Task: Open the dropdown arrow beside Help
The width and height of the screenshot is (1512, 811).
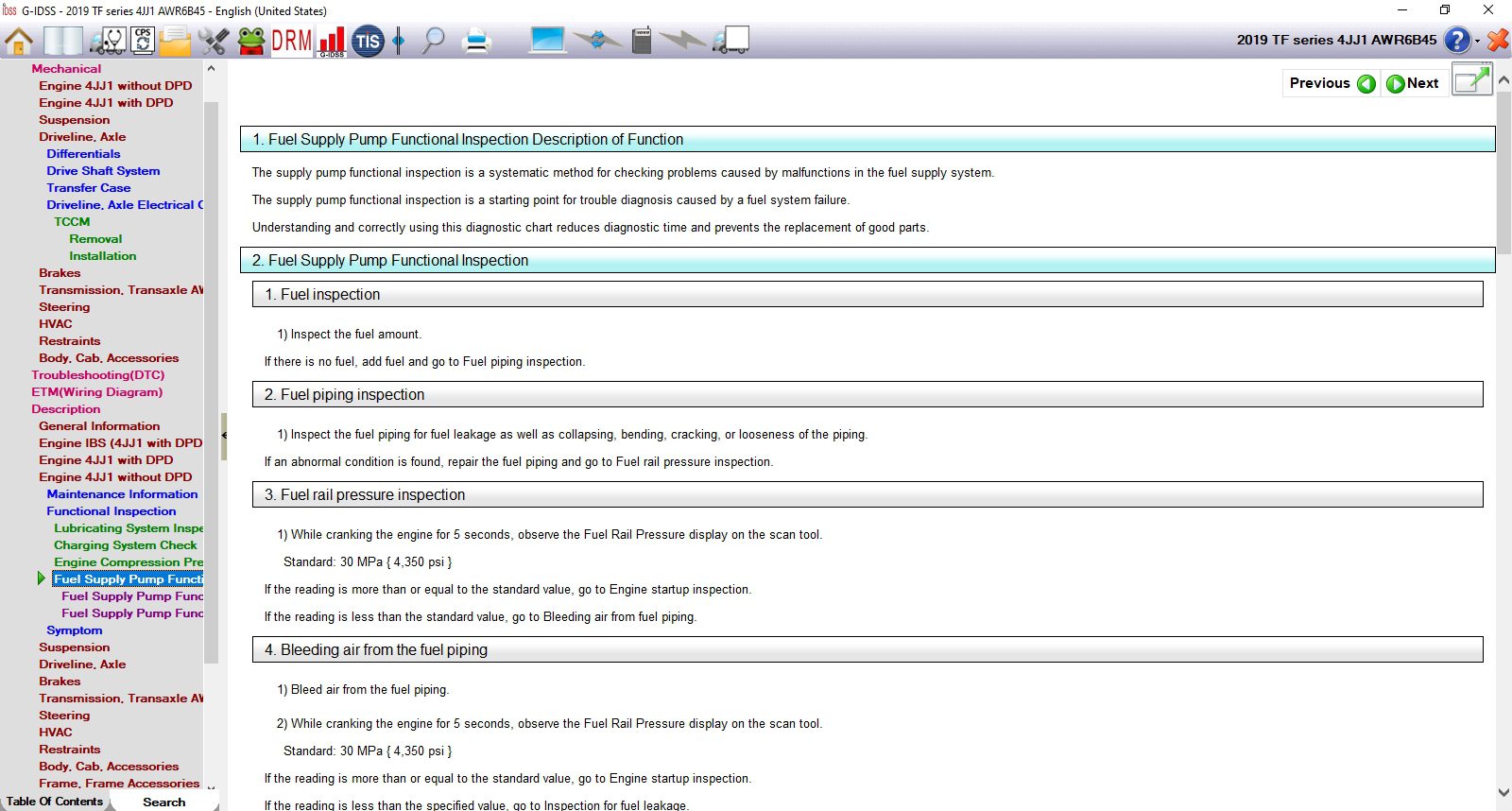Action: tap(1477, 41)
